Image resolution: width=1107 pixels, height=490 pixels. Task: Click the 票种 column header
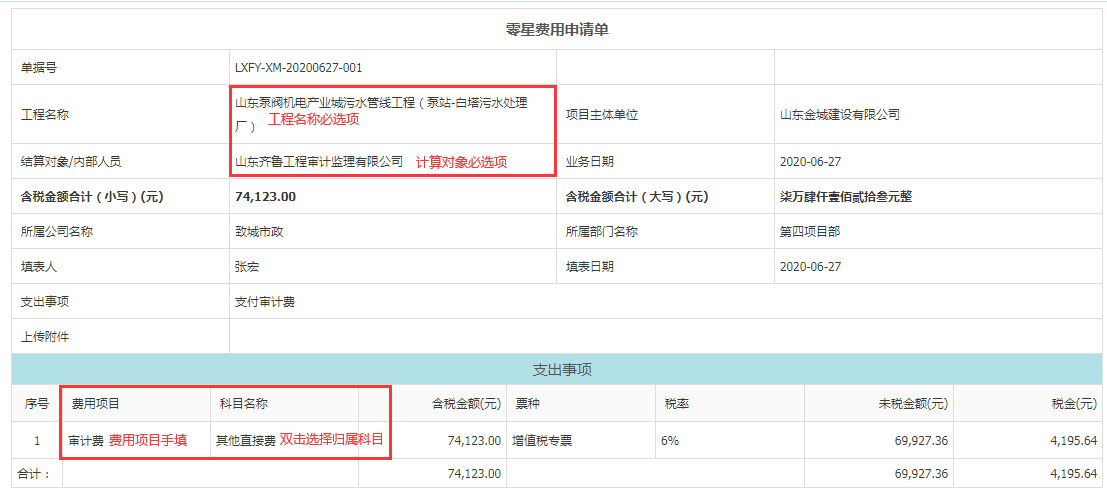(527, 404)
